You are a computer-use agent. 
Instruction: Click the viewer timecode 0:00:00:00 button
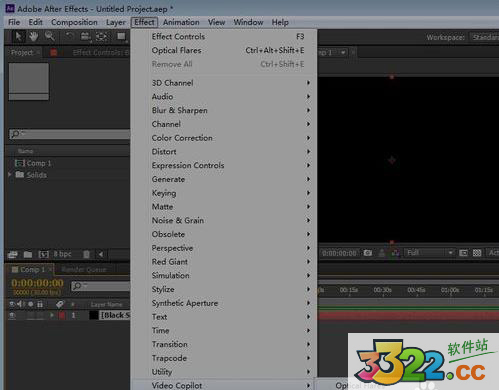[339, 253]
